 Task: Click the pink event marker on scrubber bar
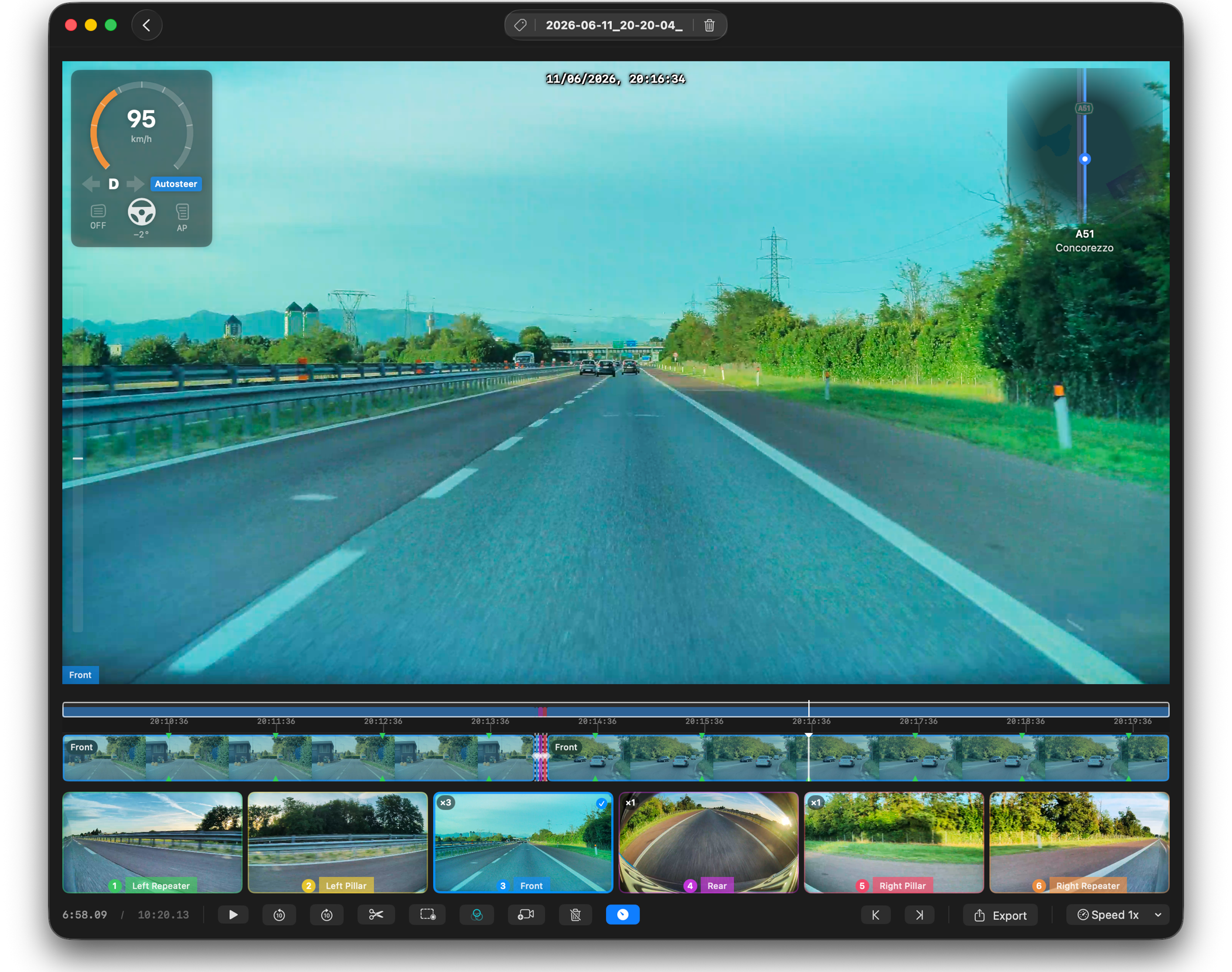coord(542,711)
